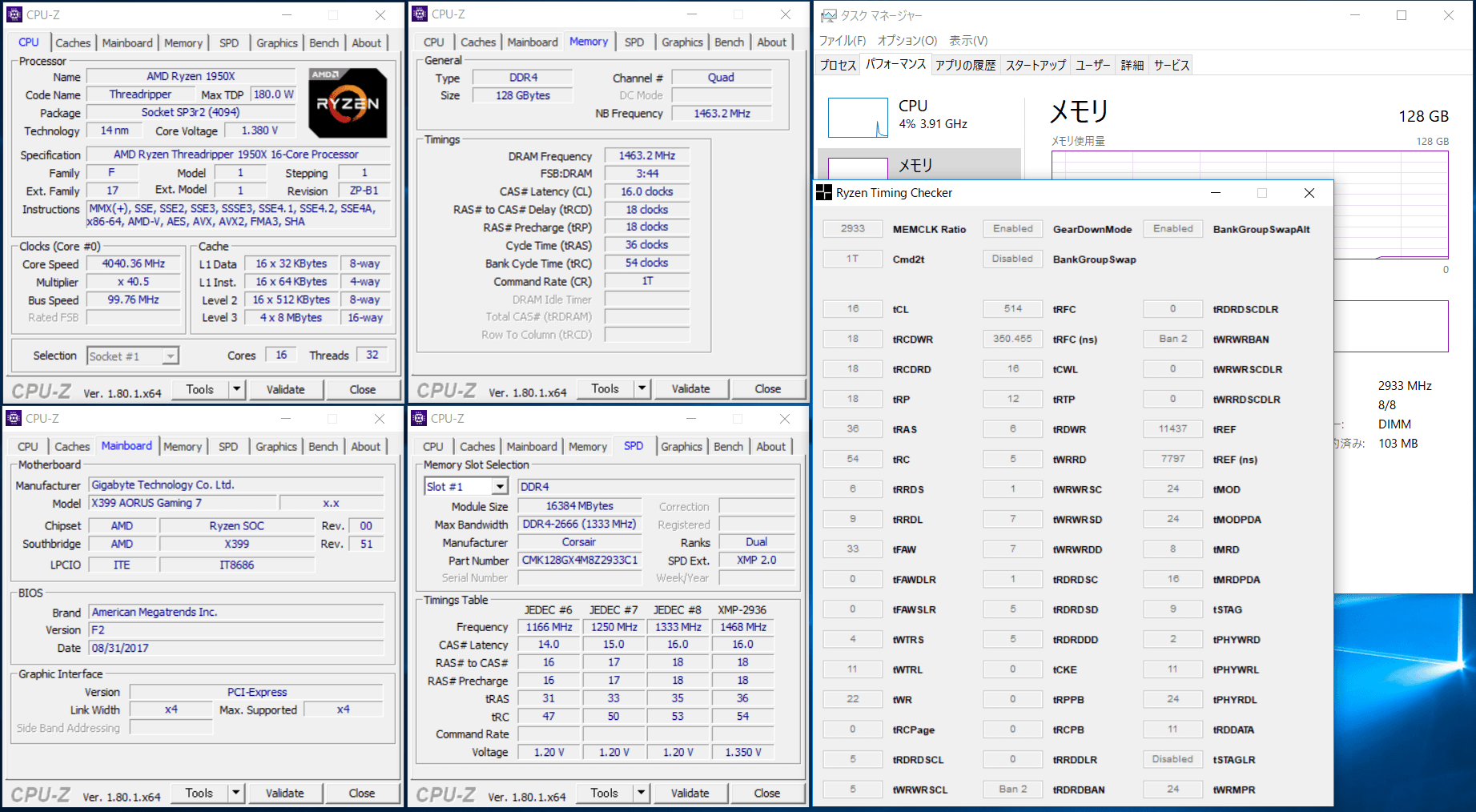Click the Part Number CMK128GX4M8Z2933C1 field

pos(580,560)
